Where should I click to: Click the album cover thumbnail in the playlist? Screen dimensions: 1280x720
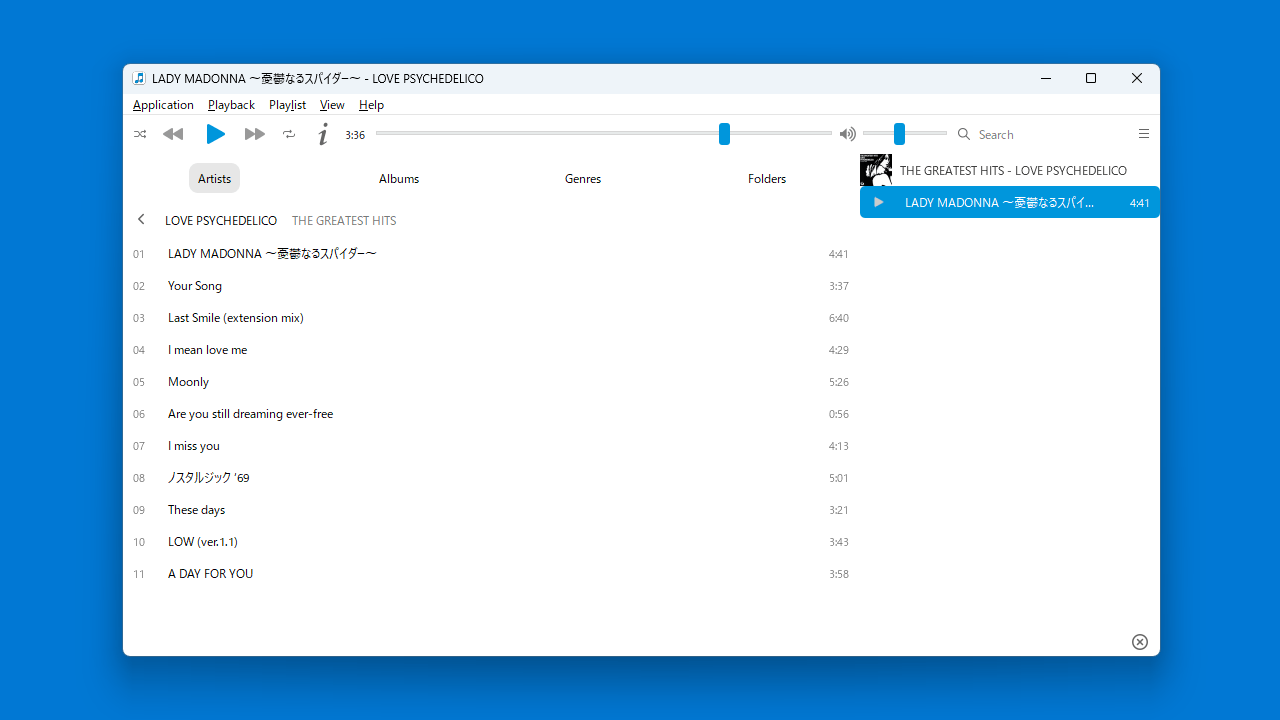[x=876, y=170]
